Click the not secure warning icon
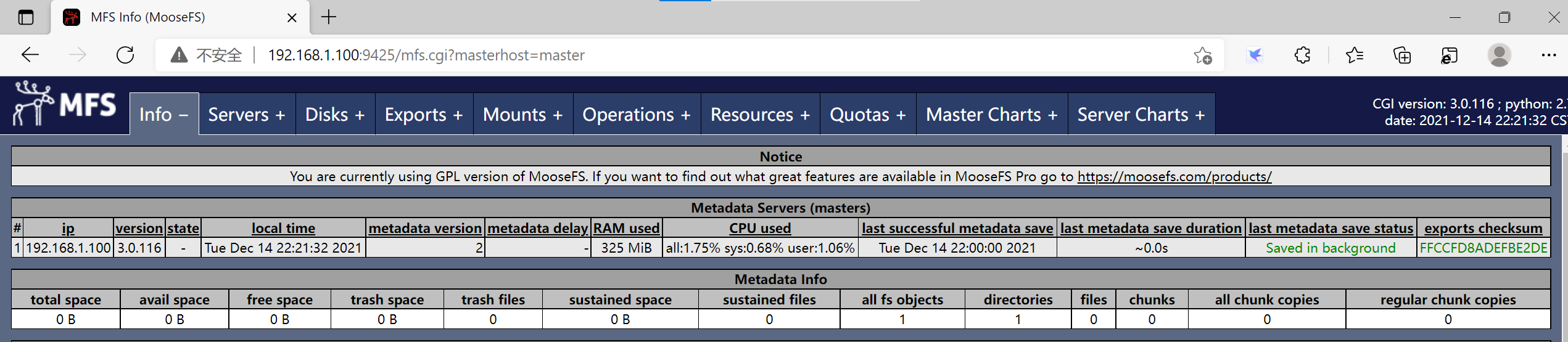This screenshot has height=342, width=1568. [x=179, y=55]
